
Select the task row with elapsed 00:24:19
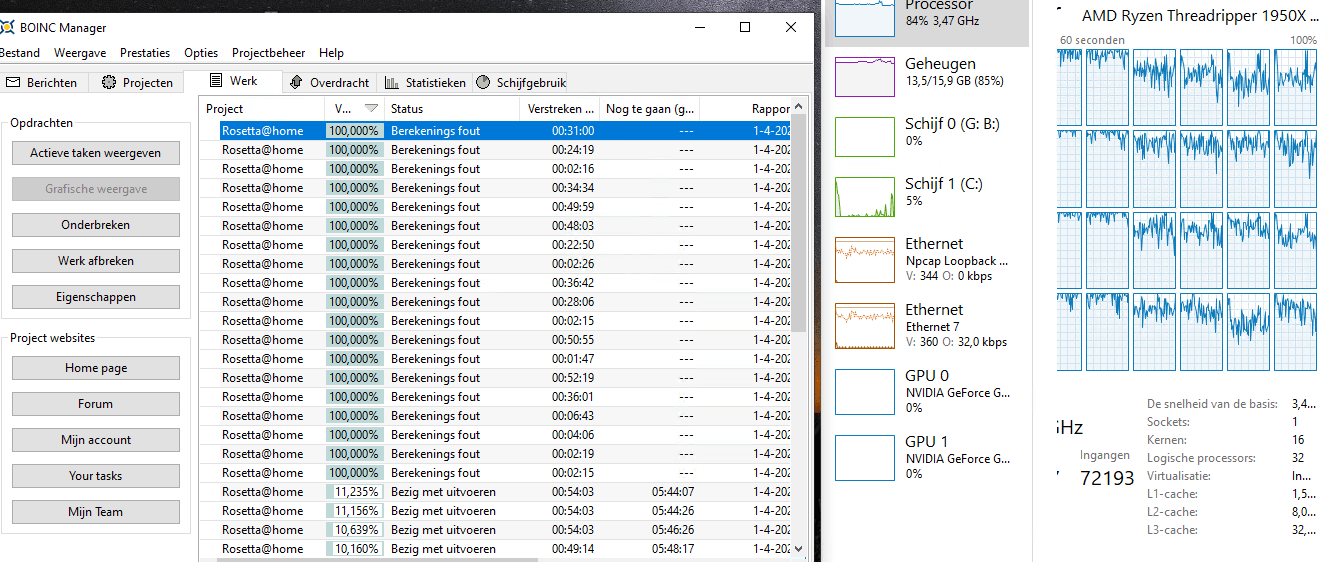click(495, 150)
